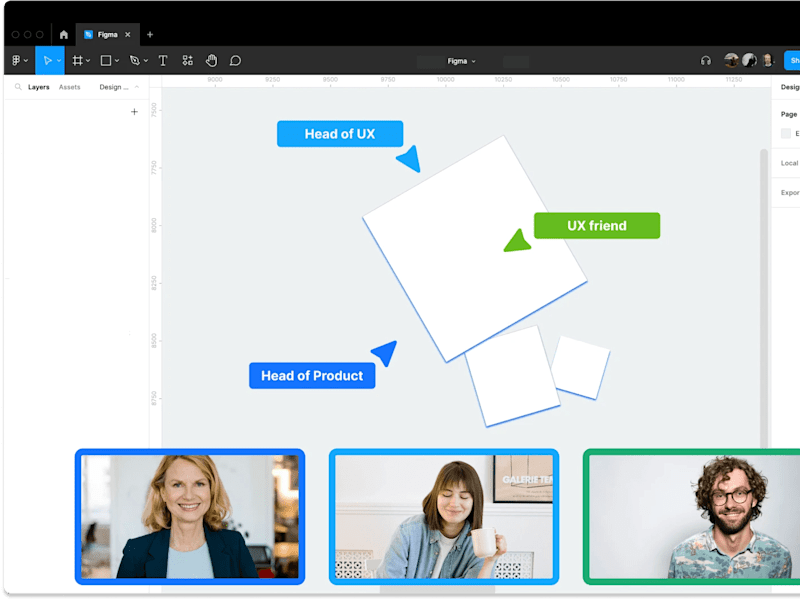Open a new tab with plus
Image resolution: width=800 pixels, height=600 pixels.
click(x=150, y=35)
